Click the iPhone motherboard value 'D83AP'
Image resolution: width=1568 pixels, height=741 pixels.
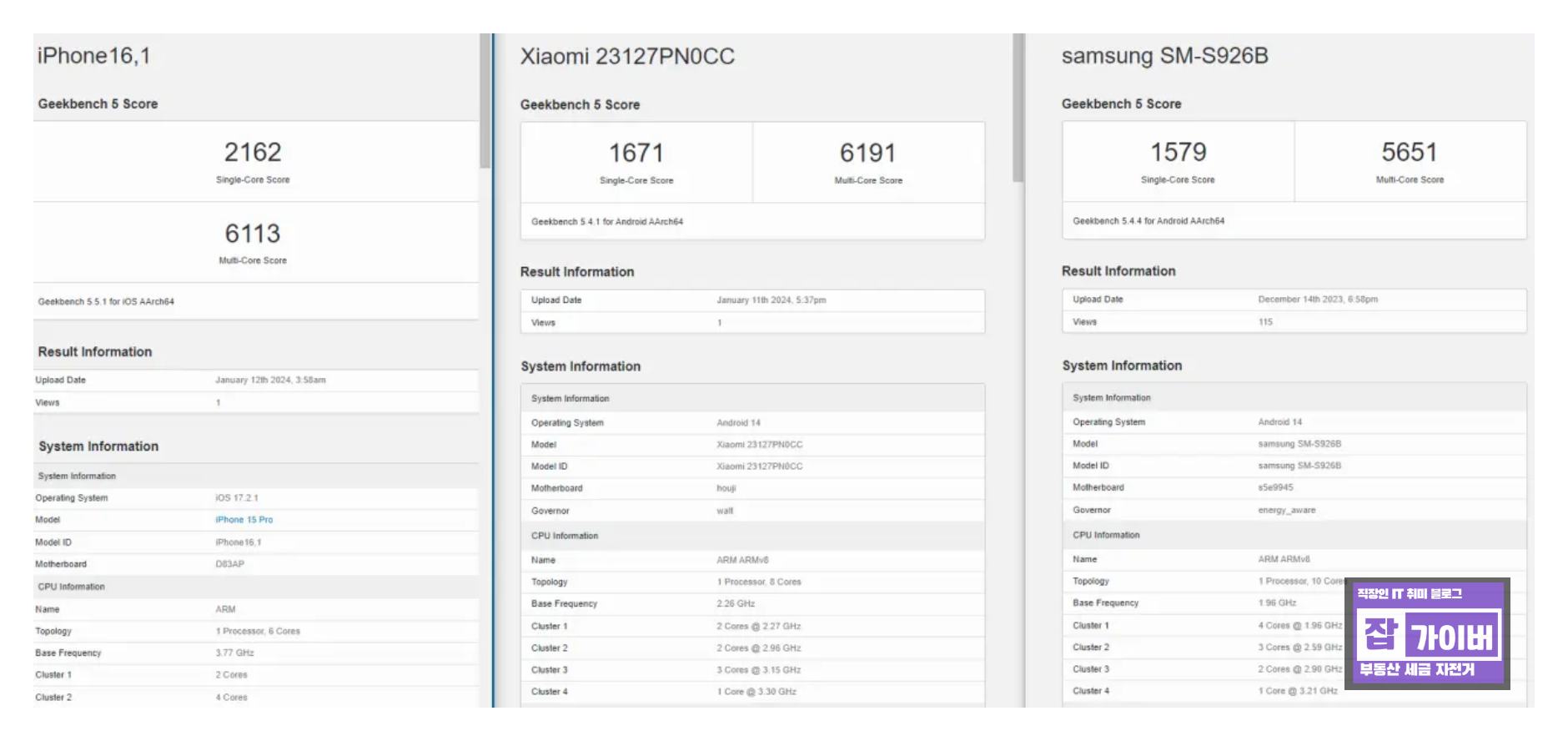[x=230, y=564]
